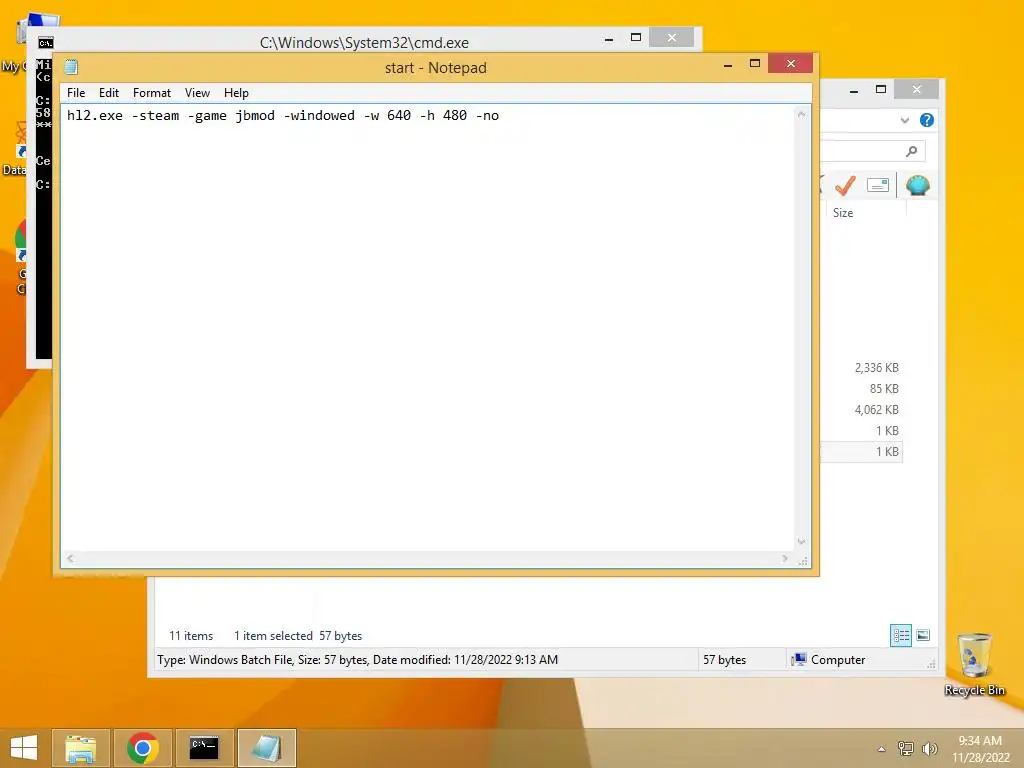Click the volume speaker tray icon
The width and height of the screenshot is (1024, 768).
pos(929,748)
